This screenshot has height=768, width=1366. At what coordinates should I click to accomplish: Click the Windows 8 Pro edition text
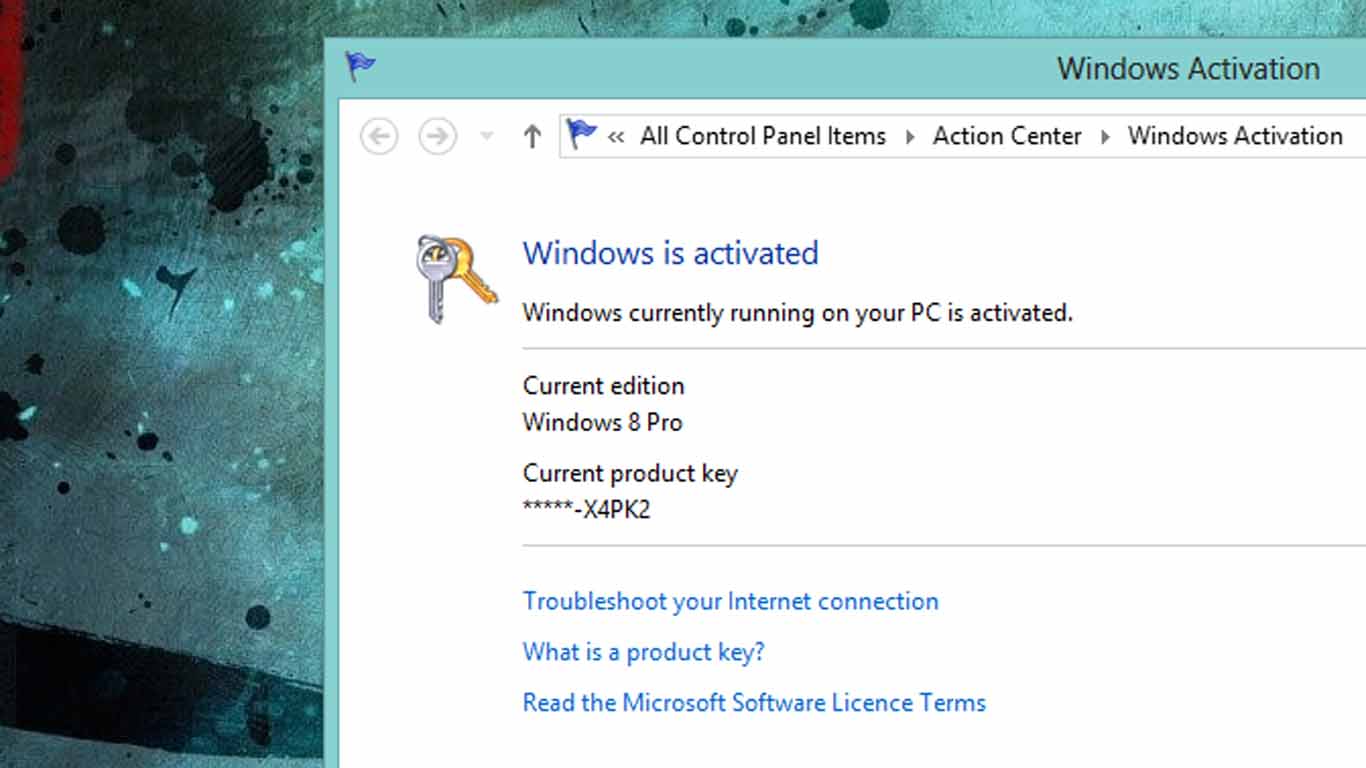603,422
